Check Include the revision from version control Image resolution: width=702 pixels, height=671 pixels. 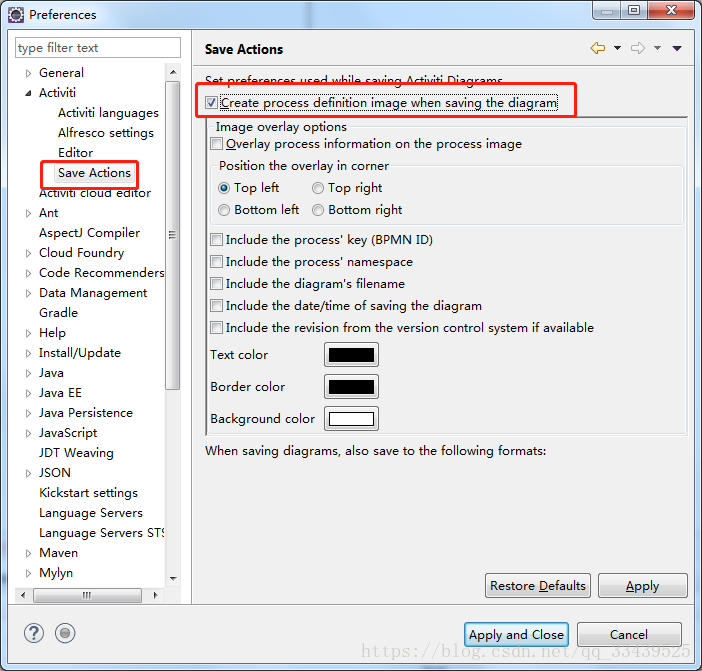click(x=217, y=328)
